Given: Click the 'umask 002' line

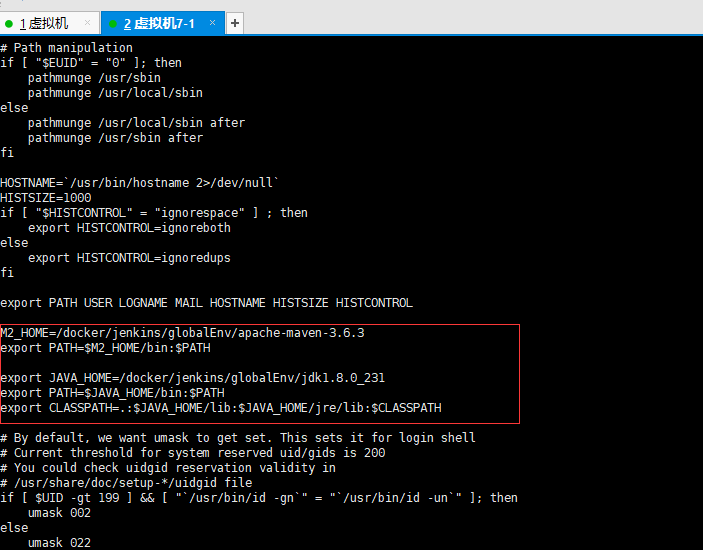Looking at the screenshot, I should (x=59, y=512).
